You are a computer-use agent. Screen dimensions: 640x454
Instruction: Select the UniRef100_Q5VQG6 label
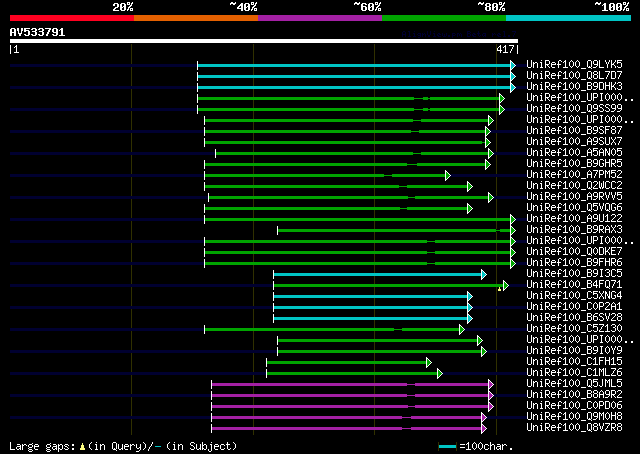point(574,207)
